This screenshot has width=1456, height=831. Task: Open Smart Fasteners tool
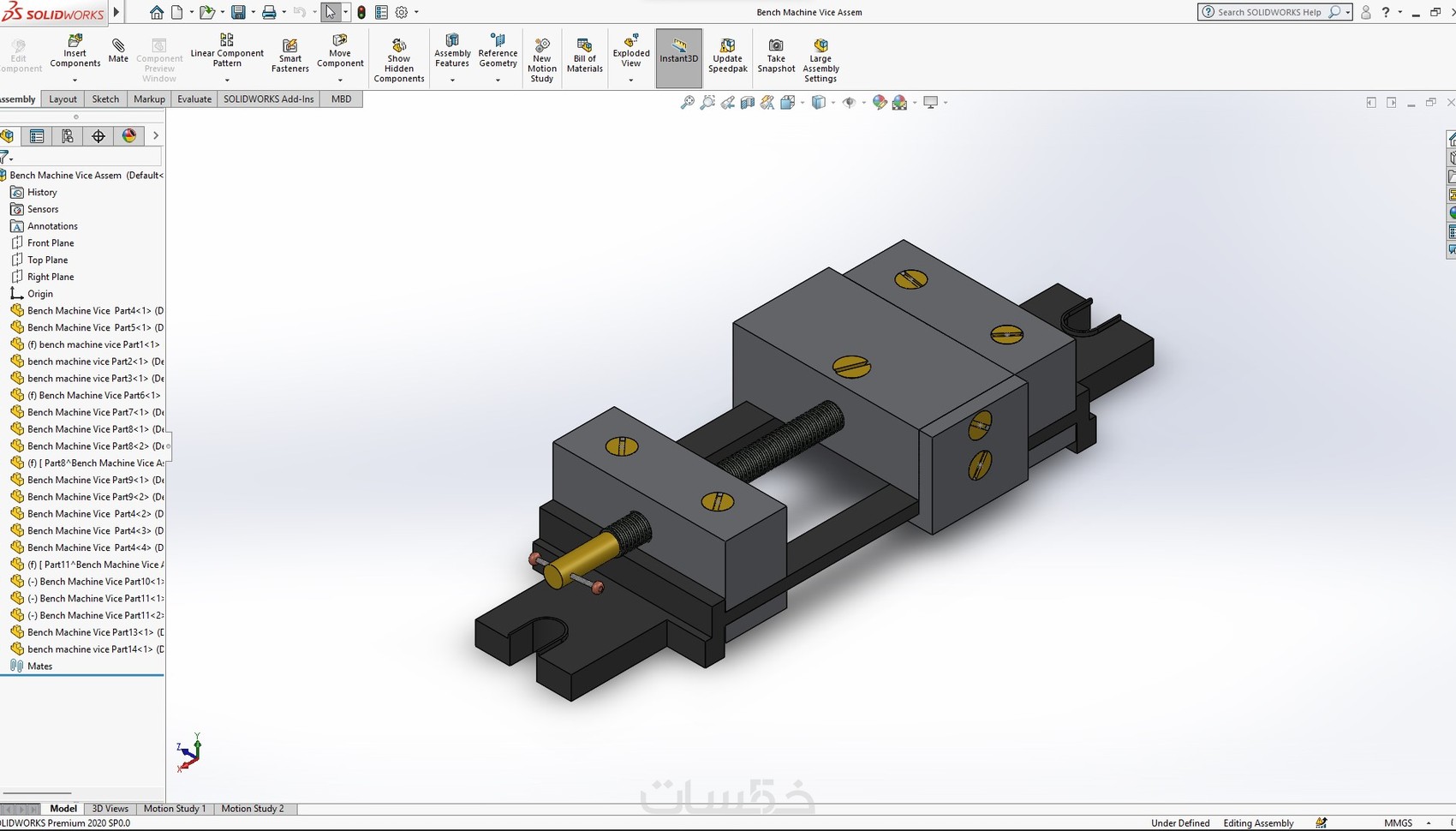click(290, 57)
